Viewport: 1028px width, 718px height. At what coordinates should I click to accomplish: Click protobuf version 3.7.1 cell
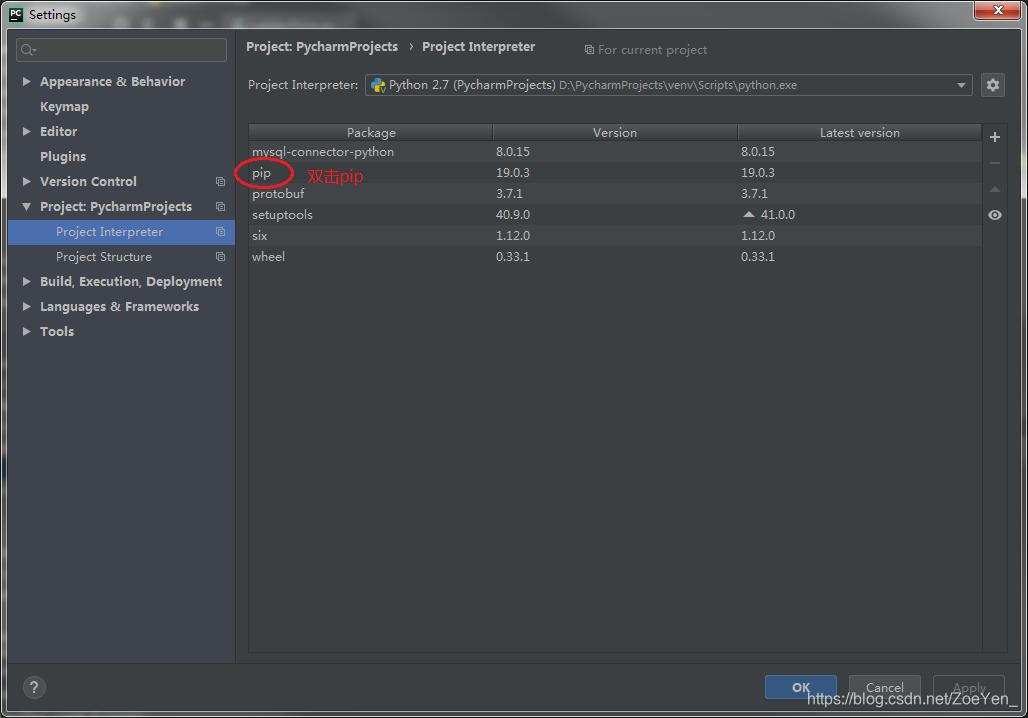(x=509, y=193)
